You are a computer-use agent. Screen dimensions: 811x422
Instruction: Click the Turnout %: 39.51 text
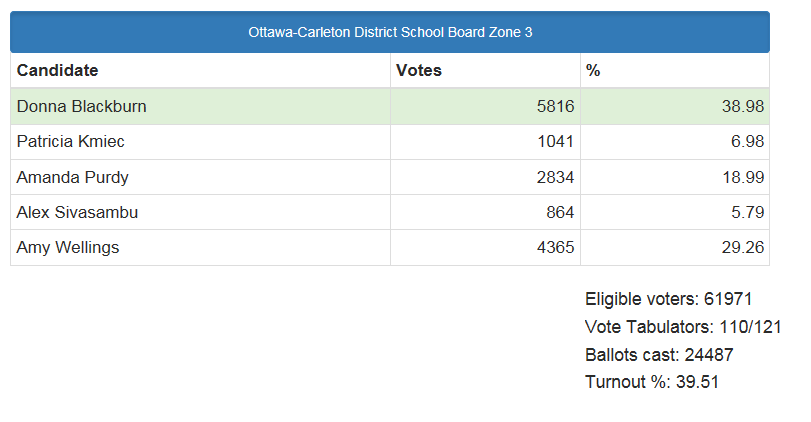pyautogui.click(x=652, y=381)
